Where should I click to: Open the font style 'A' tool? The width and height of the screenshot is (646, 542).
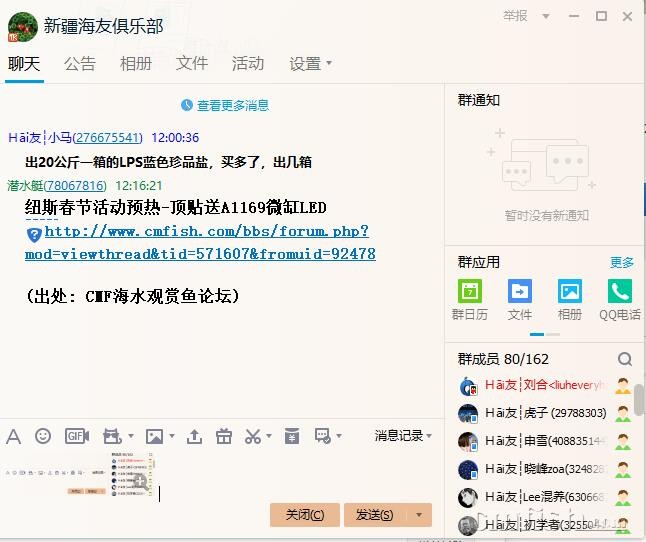13,436
